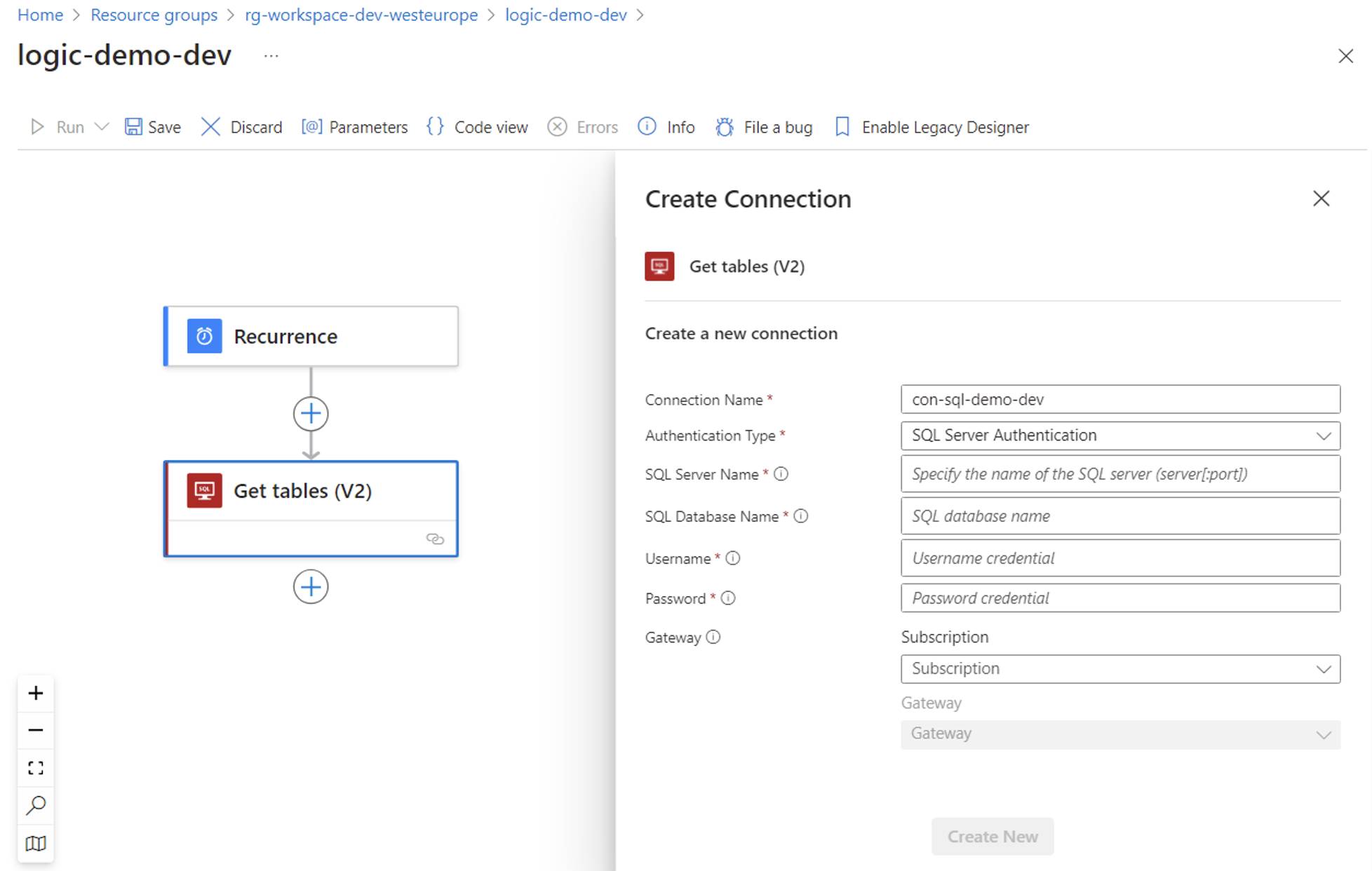Click SQL connector icon in Create Connection panel
The image size is (1372, 871).
coord(659,266)
